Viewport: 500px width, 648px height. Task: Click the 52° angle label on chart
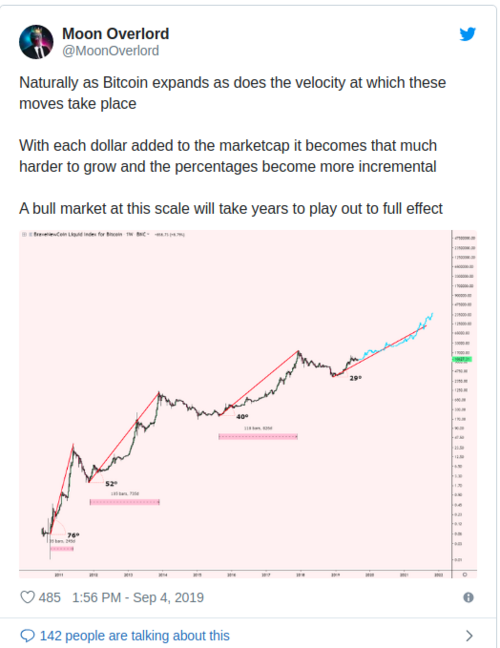click(111, 484)
